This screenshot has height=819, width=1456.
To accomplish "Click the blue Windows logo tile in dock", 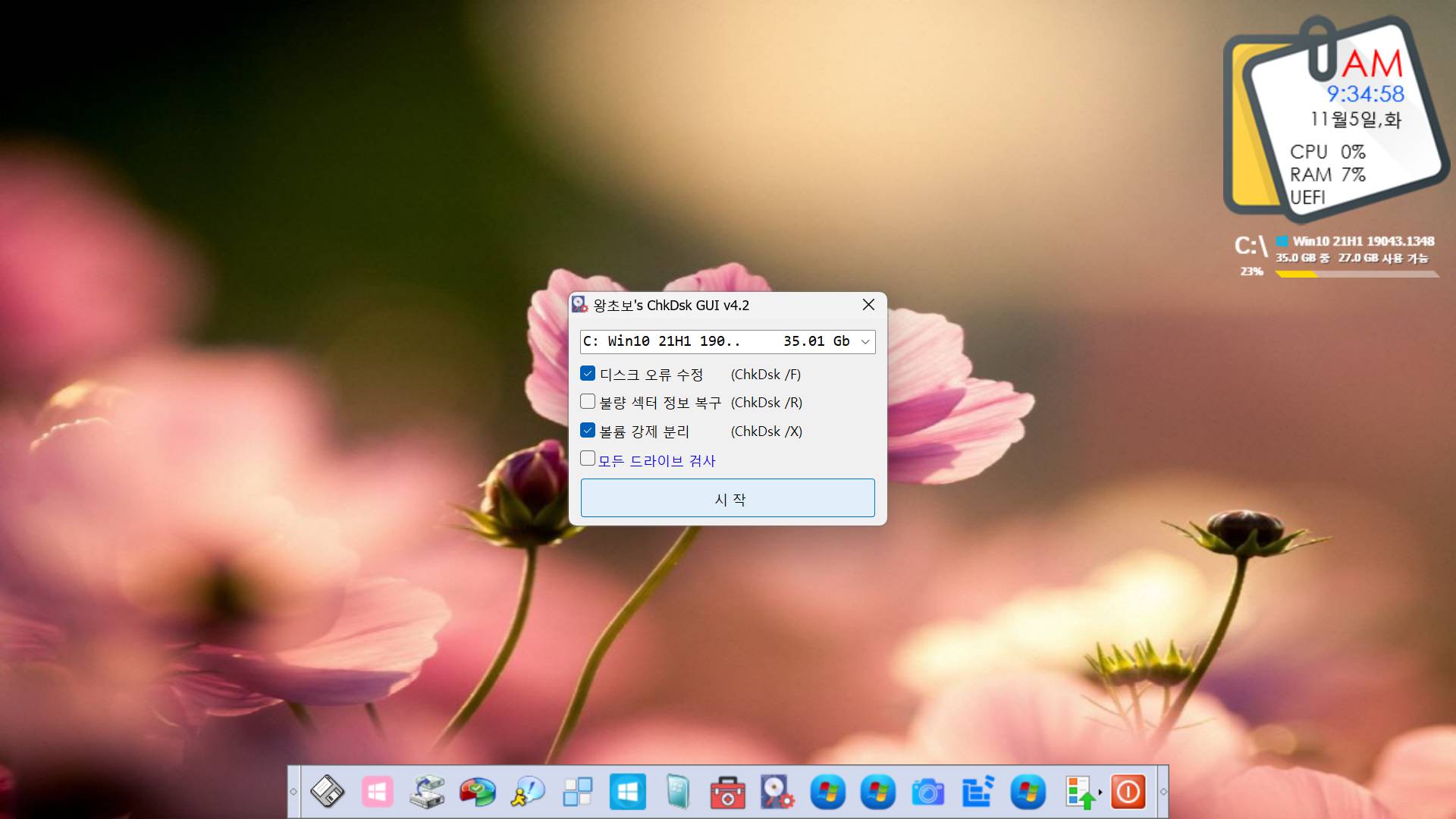I will click(627, 792).
